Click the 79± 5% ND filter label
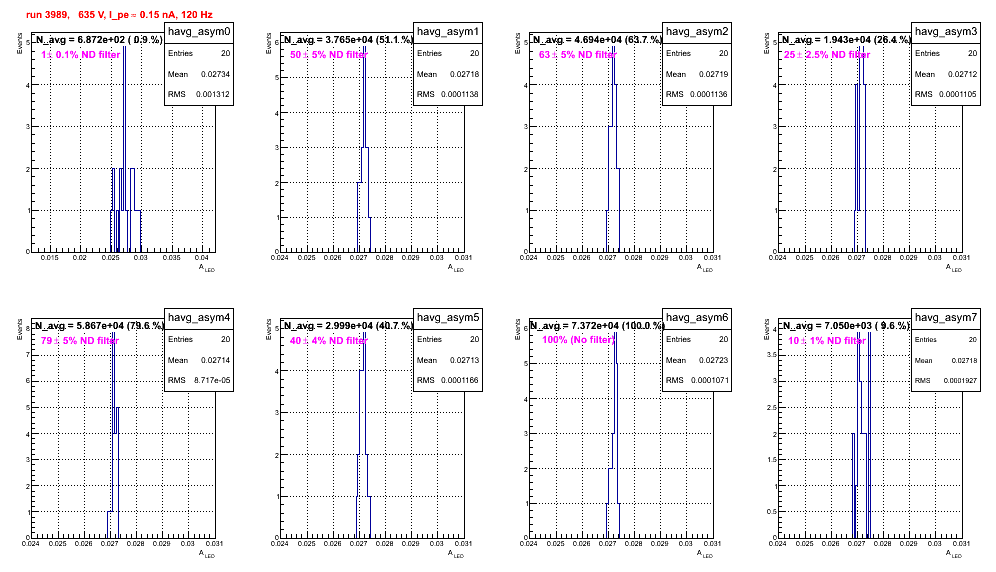This screenshot has width=996, height=572. (x=80, y=341)
